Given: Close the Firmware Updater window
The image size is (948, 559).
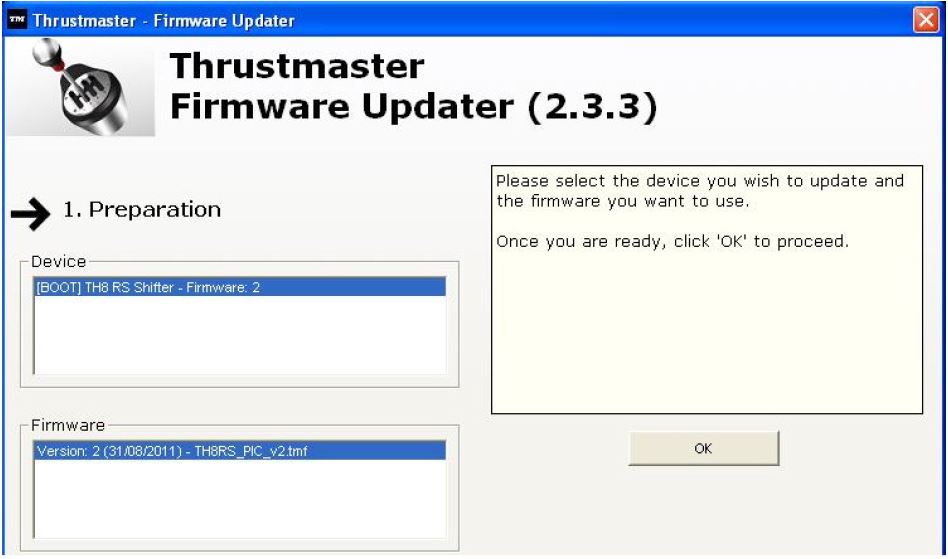Looking at the screenshot, I should point(926,20).
